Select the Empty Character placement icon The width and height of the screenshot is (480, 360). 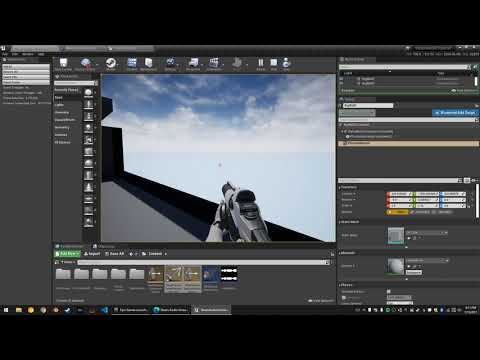coord(88,104)
